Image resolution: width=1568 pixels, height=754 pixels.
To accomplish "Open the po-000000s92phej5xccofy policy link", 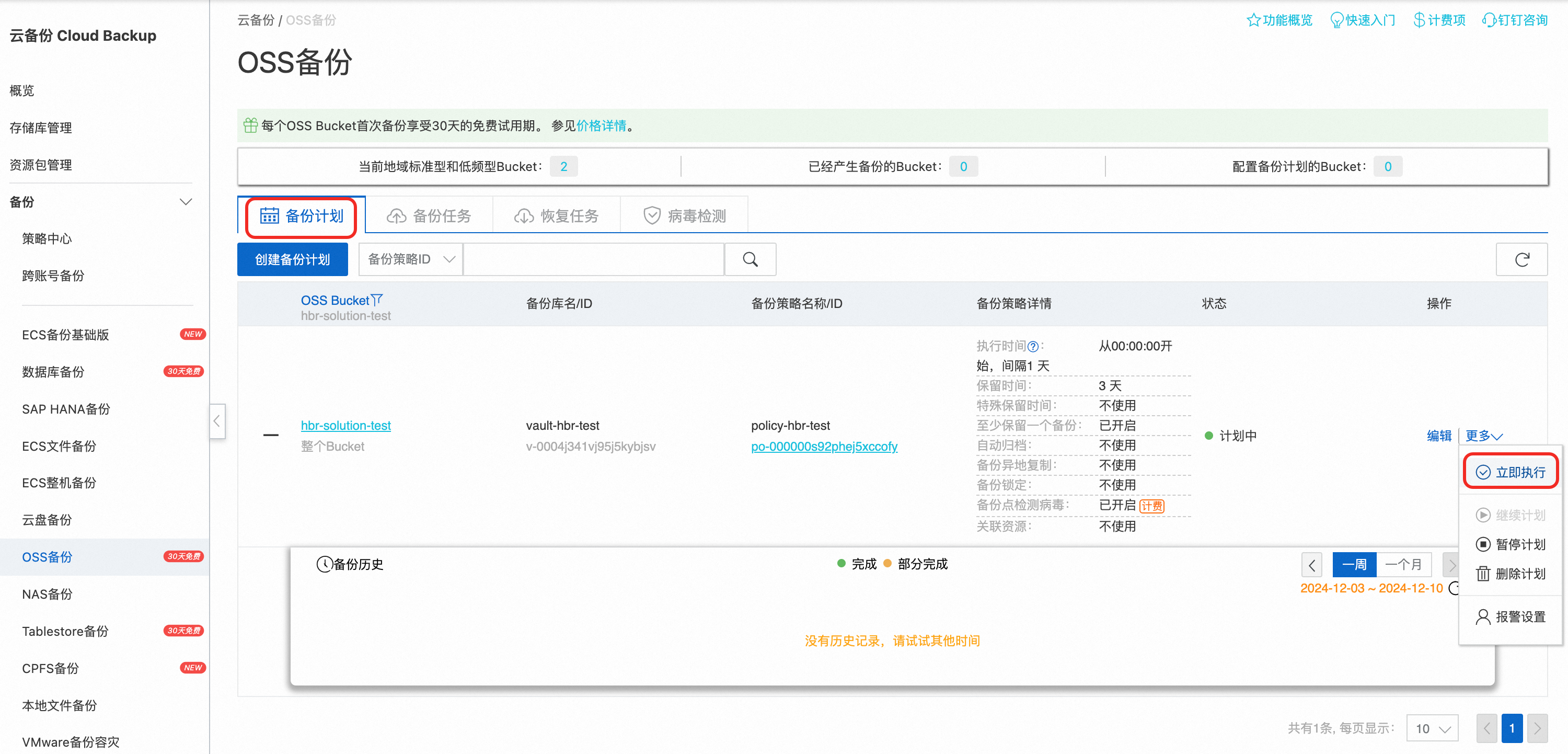I will click(x=824, y=447).
